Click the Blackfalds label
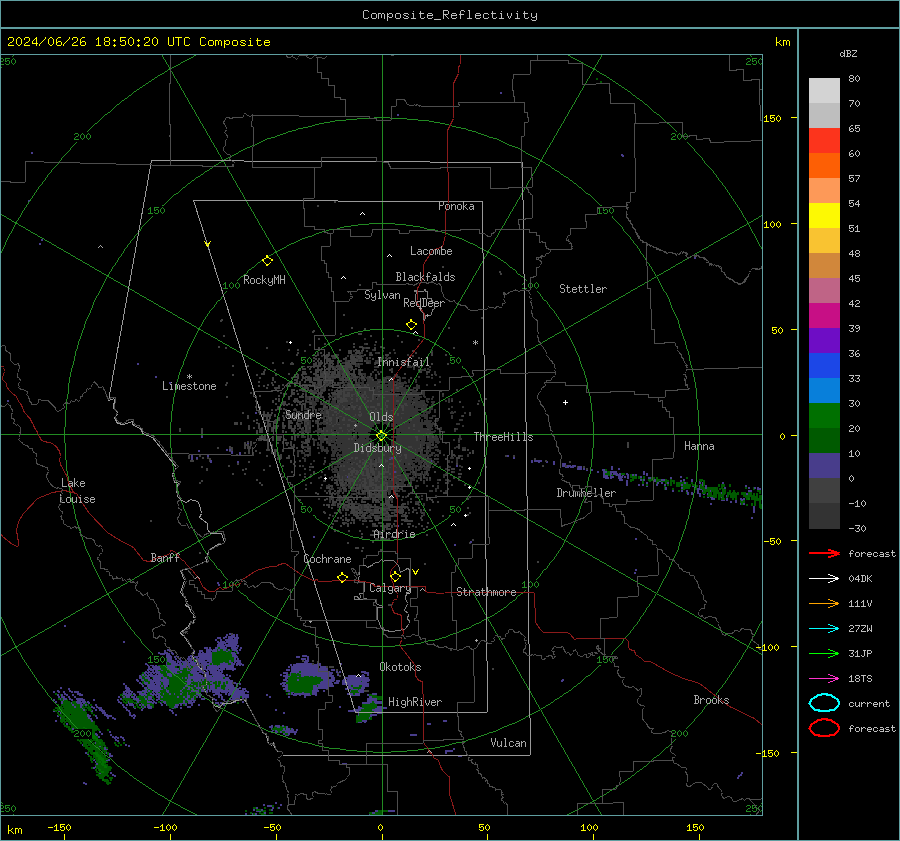The width and height of the screenshot is (900, 841). (x=425, y=277)
